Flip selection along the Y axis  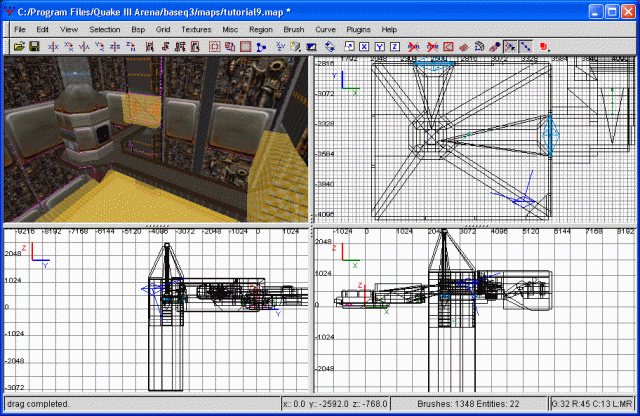[x=84, y=47]
